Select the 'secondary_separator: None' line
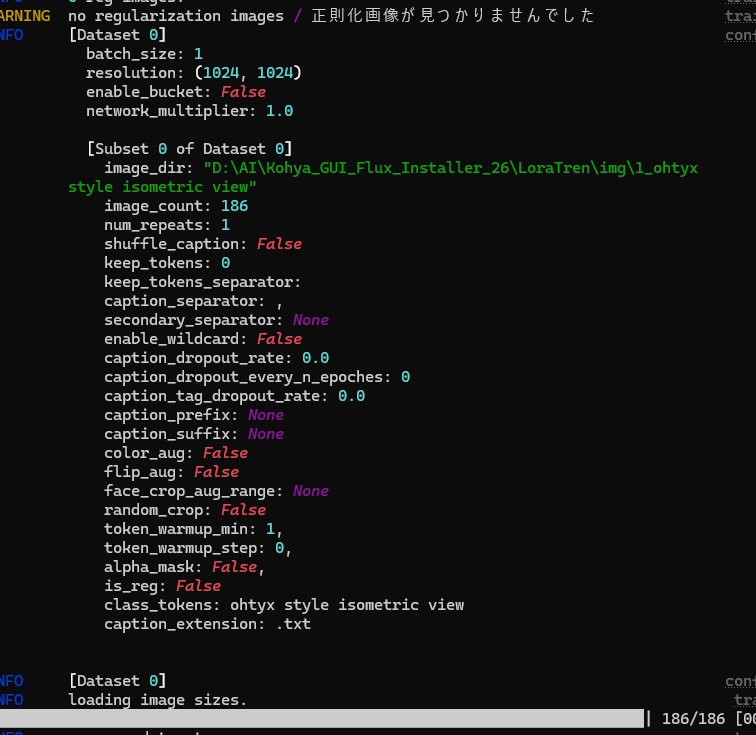The height and width of the screenshot is (735, 756). pyautogui.click(x=216, y=320)
